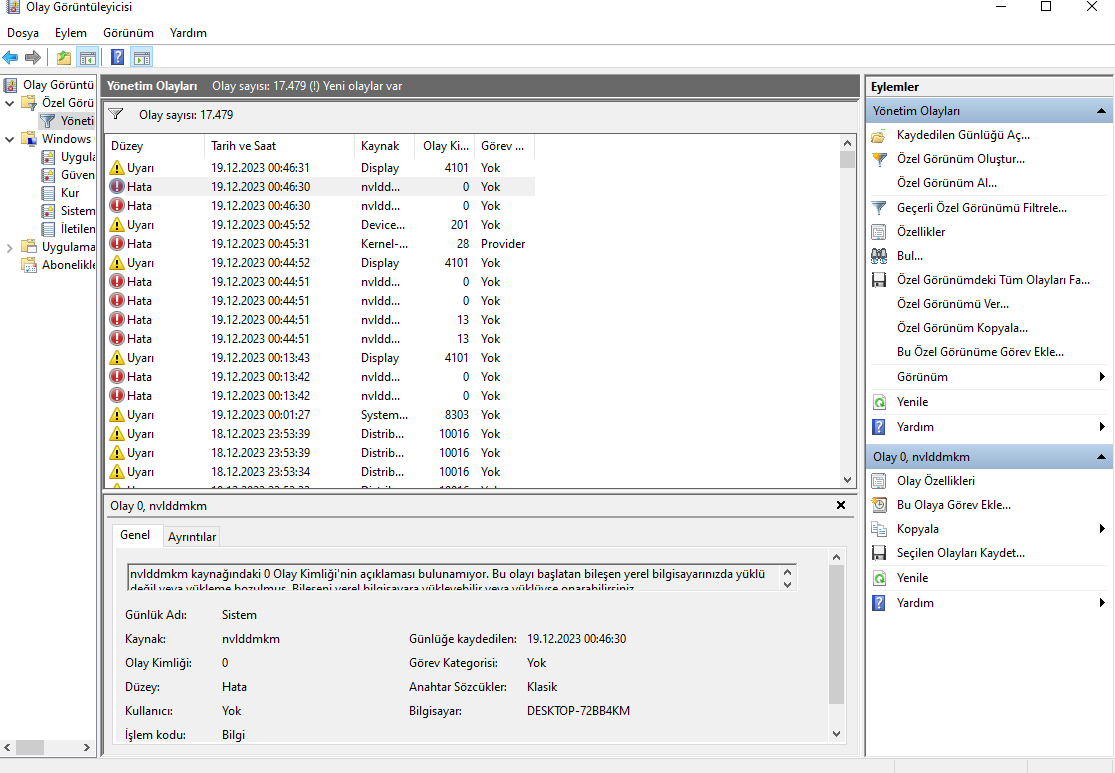Sort by the Tarih ve Saat column header
The width and height of the screenshot is (1115, 773).
coord(243,146)
